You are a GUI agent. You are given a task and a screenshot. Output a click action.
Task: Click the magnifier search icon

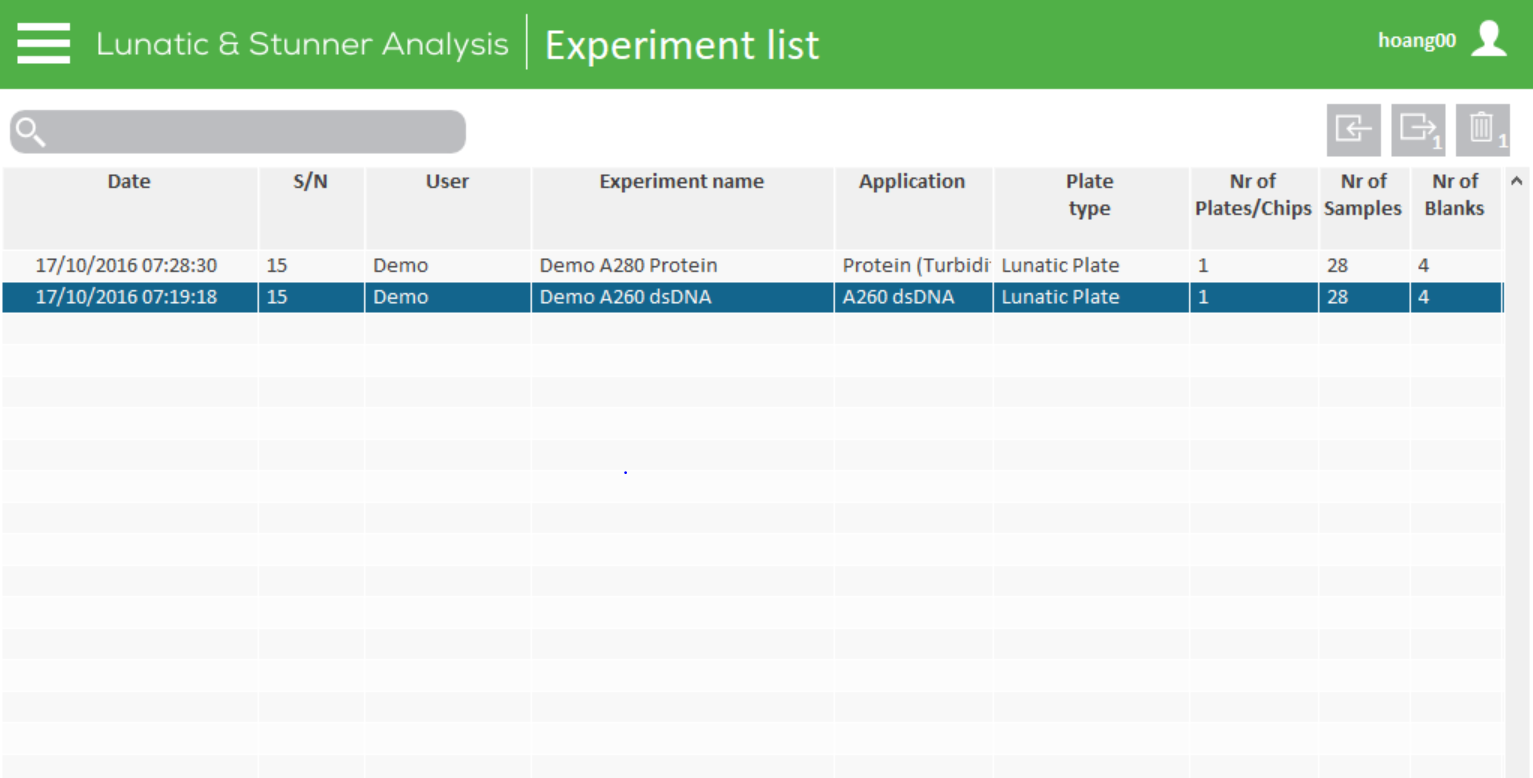(31, 132)
